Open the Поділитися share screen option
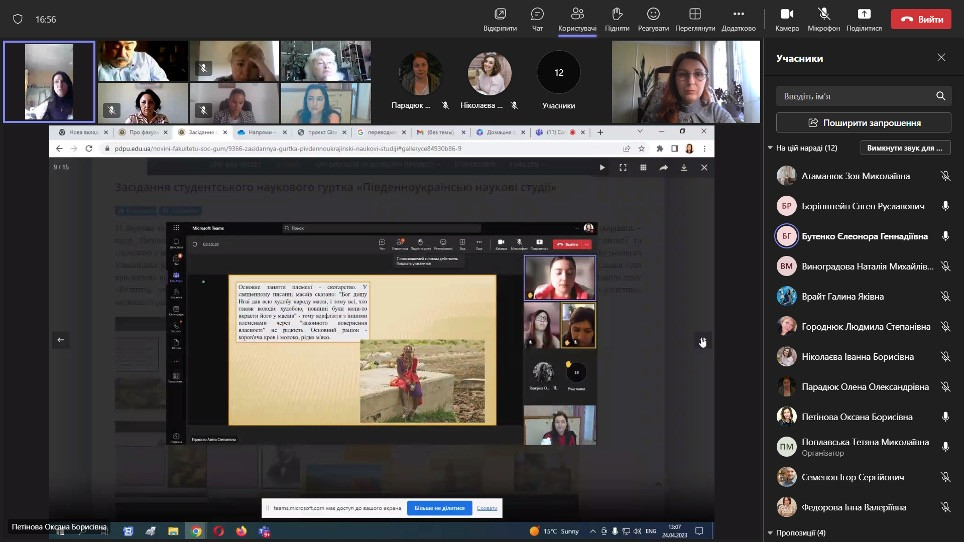The image size is (964, 542). pos(864,17)
